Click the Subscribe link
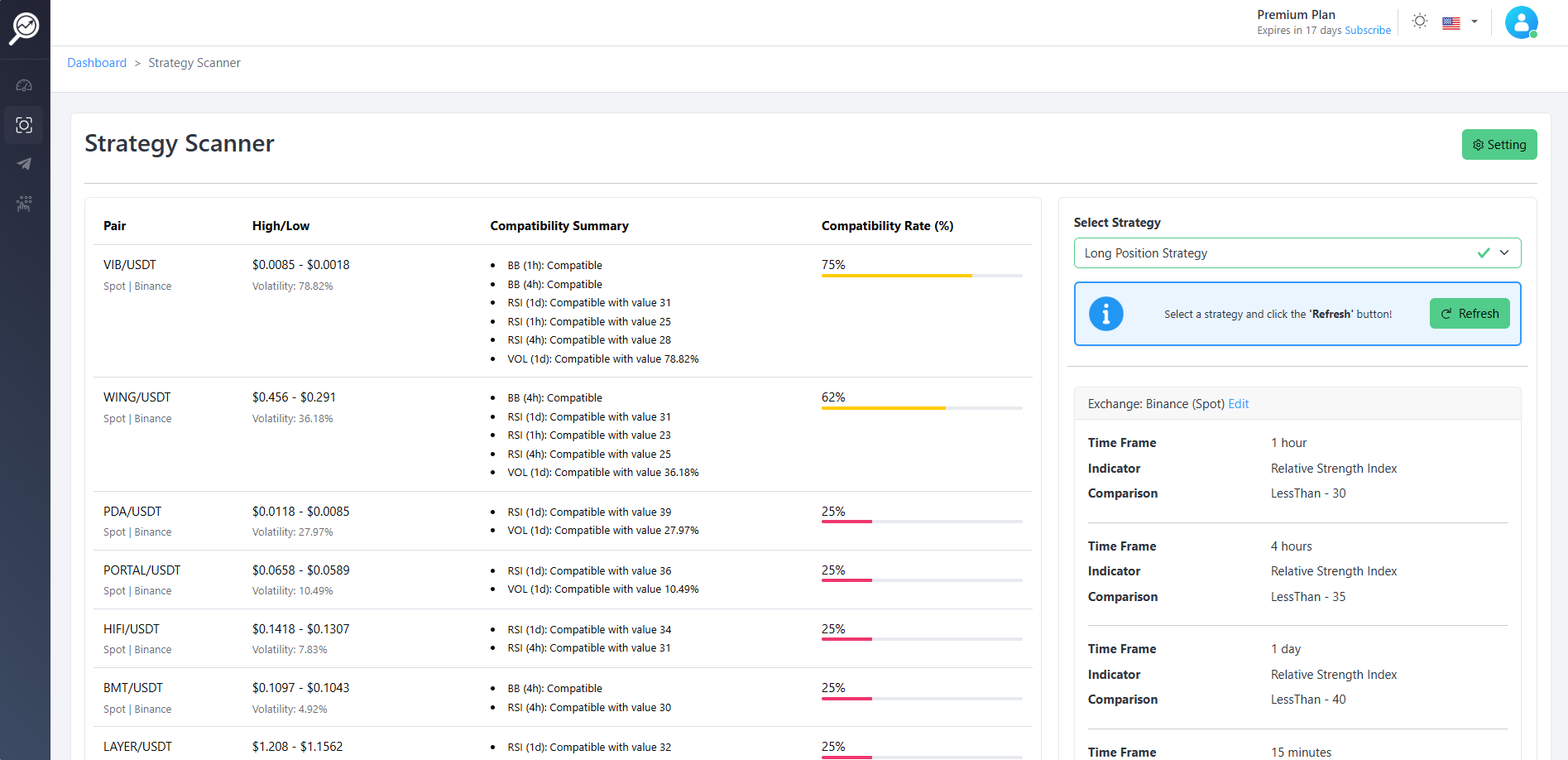 (x=1368, y=31)
